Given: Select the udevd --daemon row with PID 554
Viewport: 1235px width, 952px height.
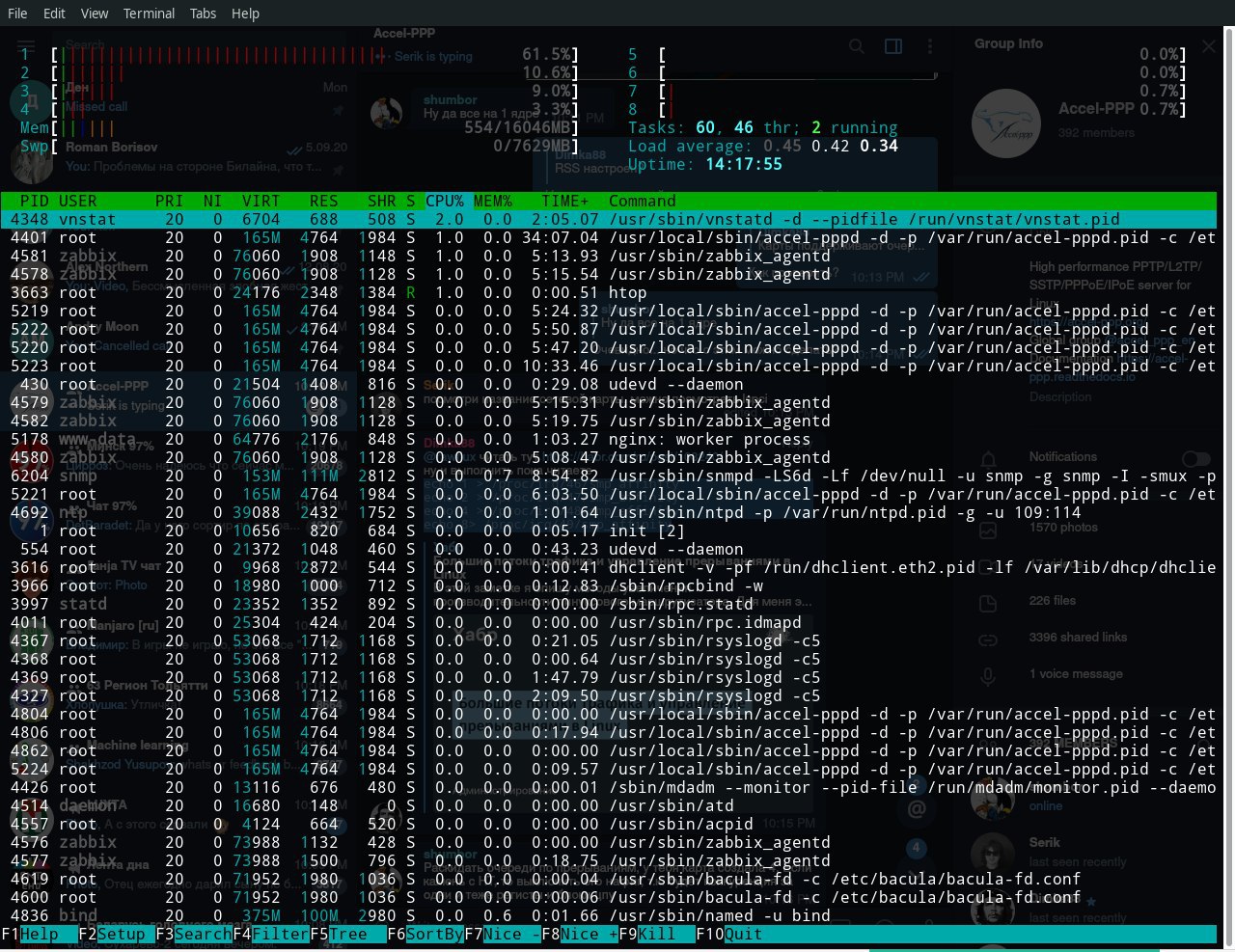Looking at the screenshot, I should click(608, 549).
